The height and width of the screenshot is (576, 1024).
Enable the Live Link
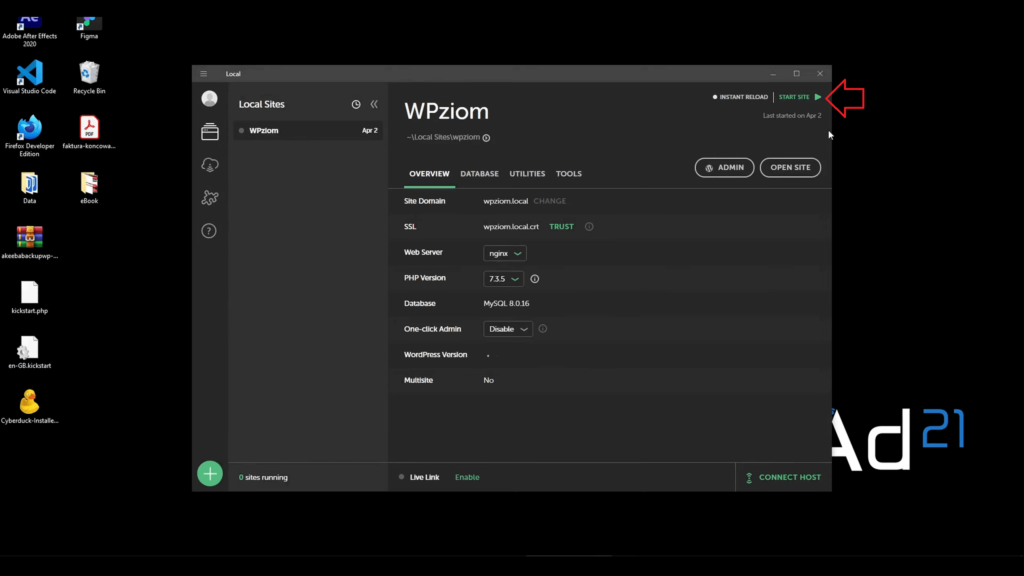coord(467,477)
